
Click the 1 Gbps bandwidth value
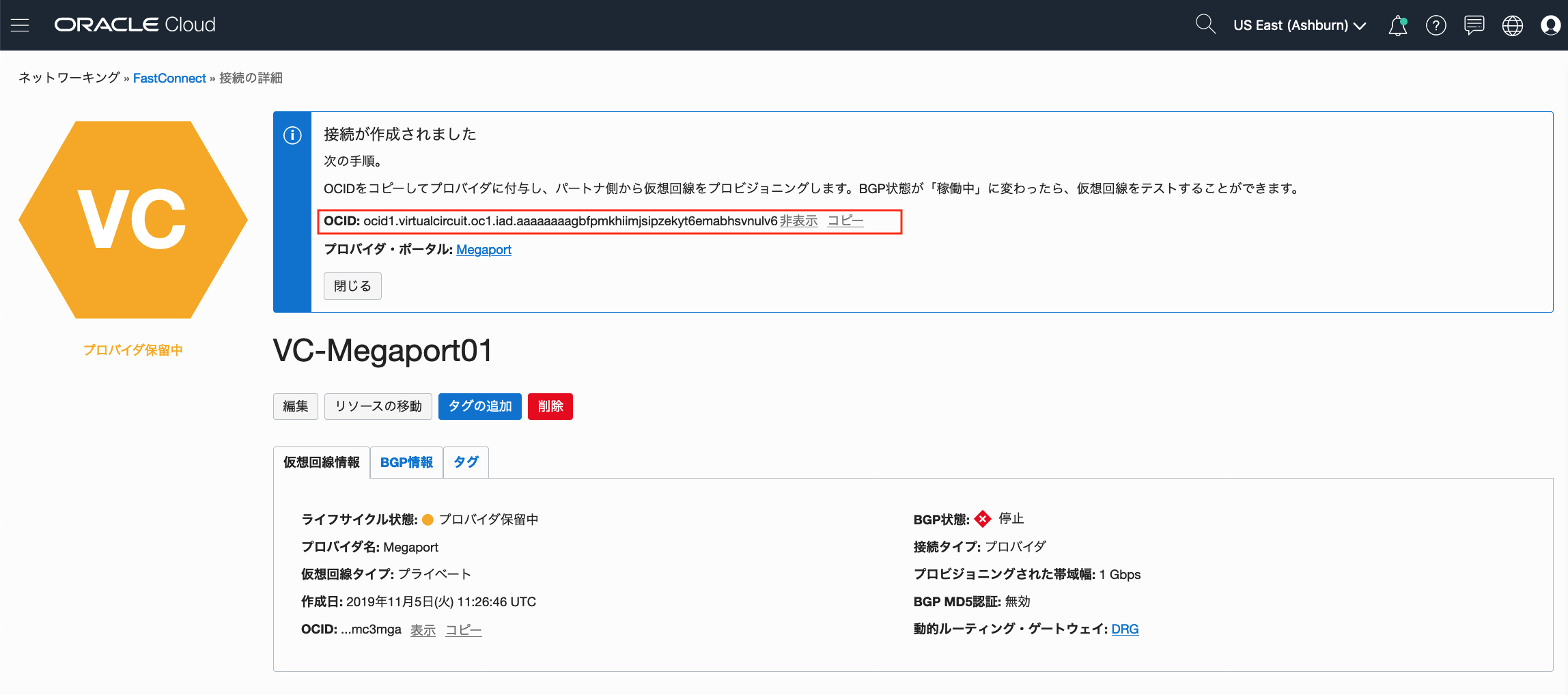coord(1120,574)
